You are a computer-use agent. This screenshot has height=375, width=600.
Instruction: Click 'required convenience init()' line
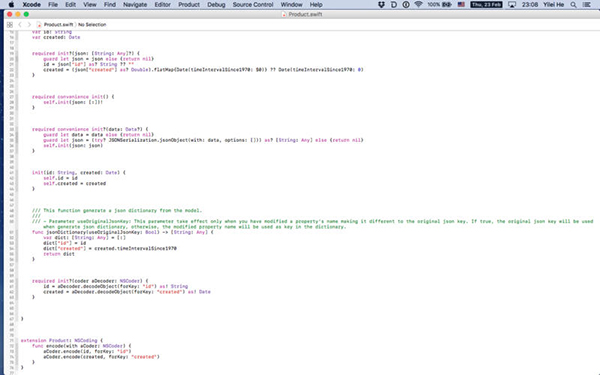(x=73, y=96)
